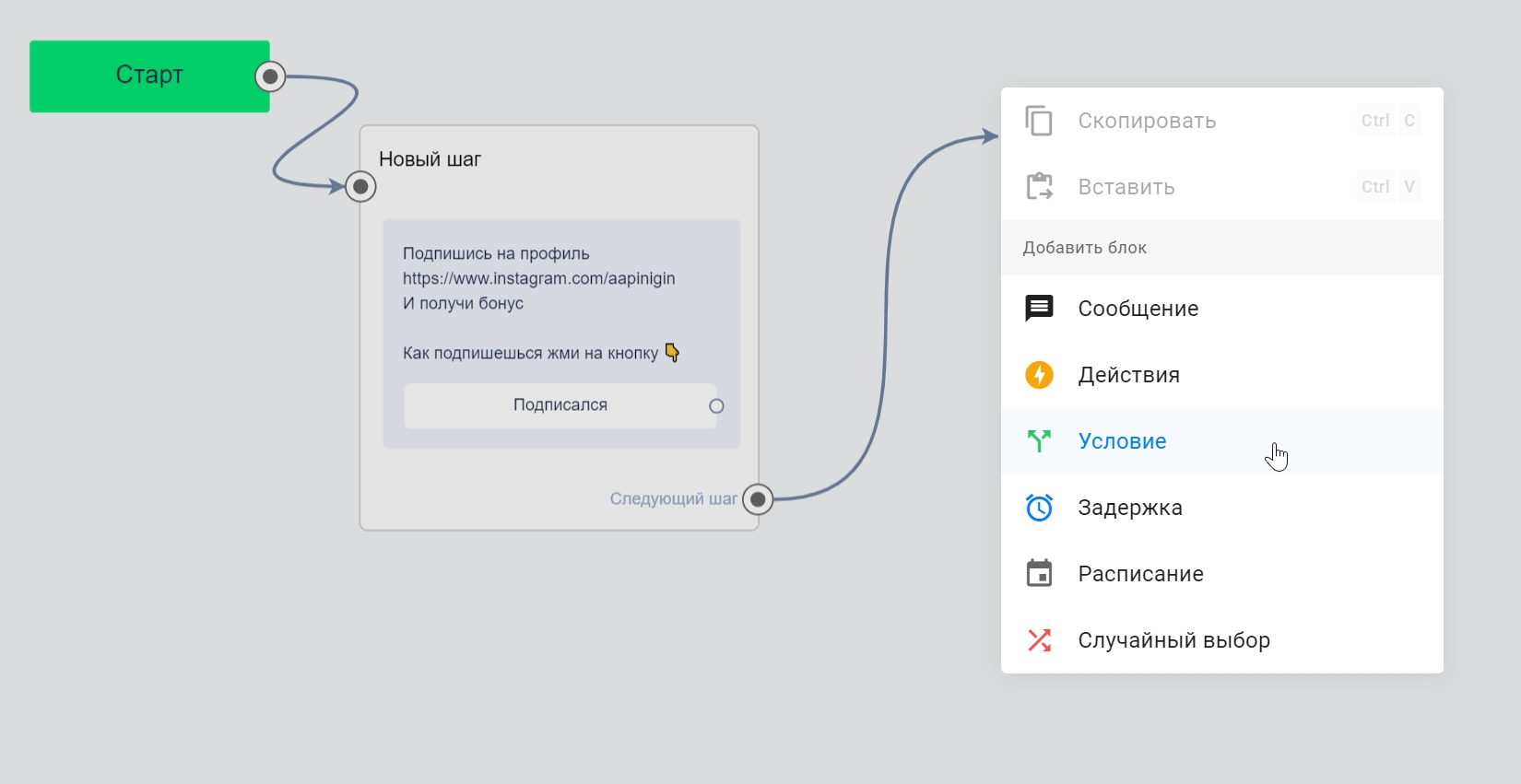Click the calendar Schedule icon
Image resolution: width=1521 pixels, height=784 pixels.
[1039, 574]
